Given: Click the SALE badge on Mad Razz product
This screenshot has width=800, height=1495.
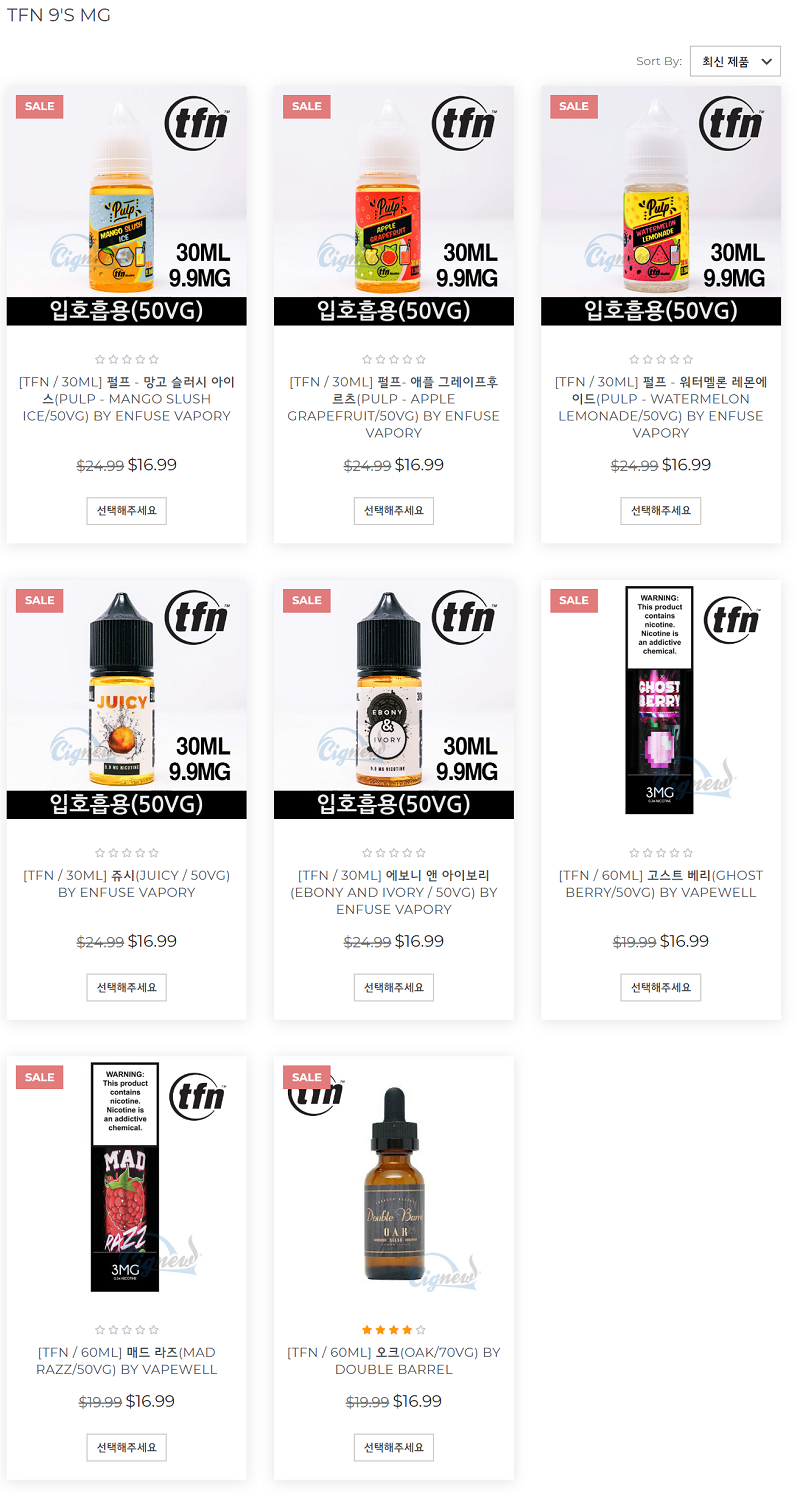Looking at the screenshot, I should point(40,1077).
